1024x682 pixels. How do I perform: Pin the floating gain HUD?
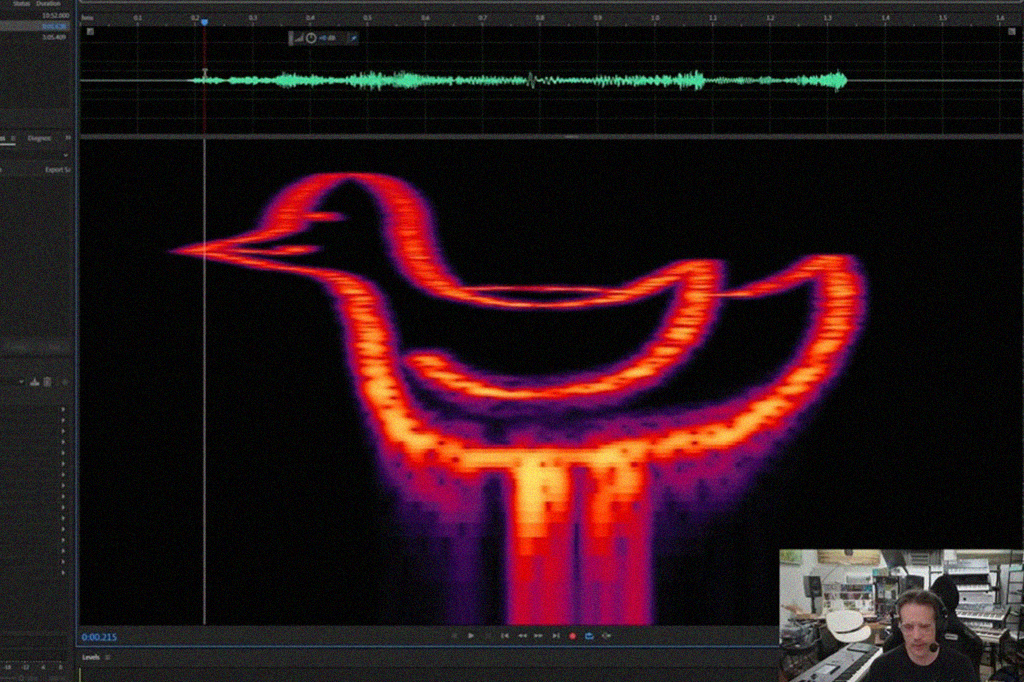click(353, 38)
